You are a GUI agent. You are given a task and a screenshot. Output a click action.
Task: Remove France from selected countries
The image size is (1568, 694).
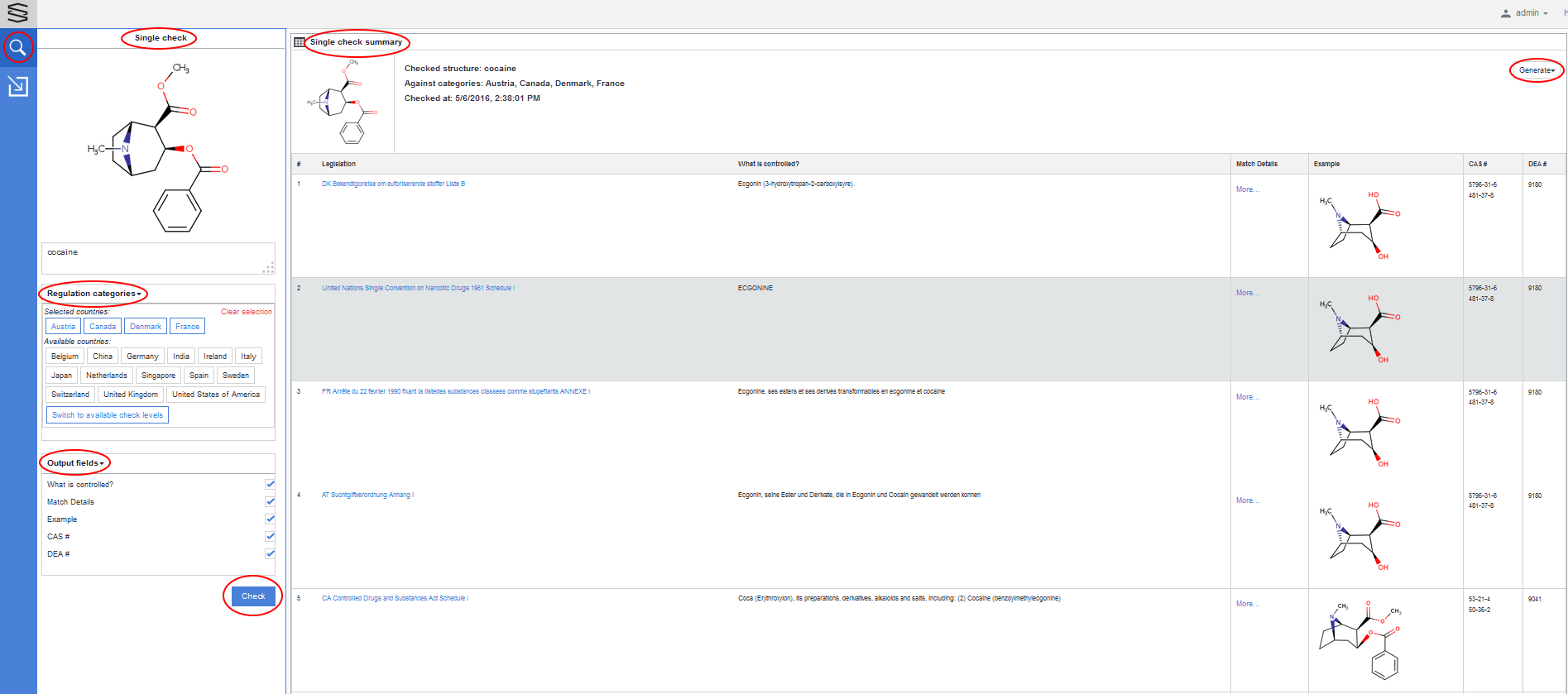point(187,326)
